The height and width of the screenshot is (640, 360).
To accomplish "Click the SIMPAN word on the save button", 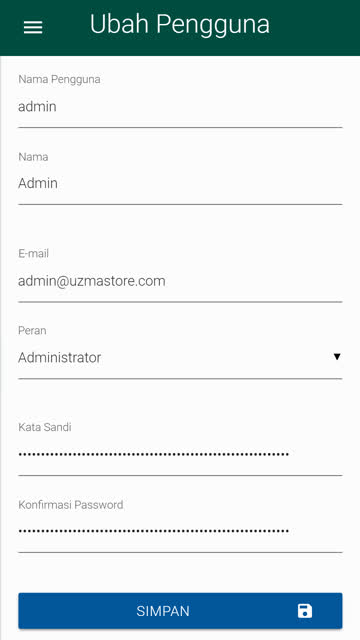I will [163, 611].
